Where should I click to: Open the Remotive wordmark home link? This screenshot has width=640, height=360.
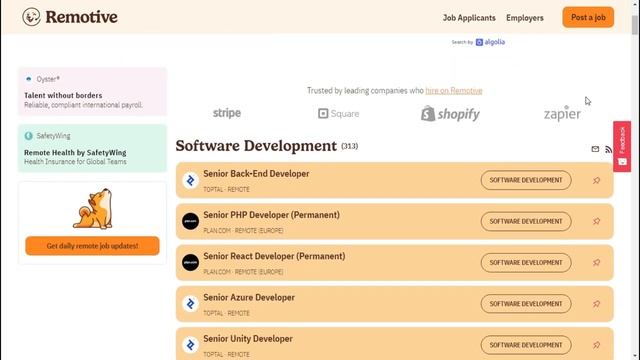click(x=81, y=17)
